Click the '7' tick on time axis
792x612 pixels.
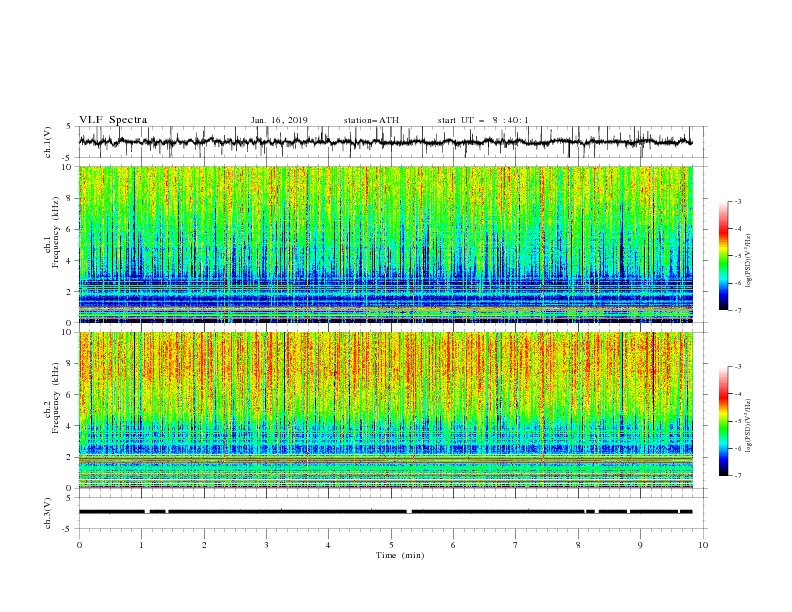(516, 545)
